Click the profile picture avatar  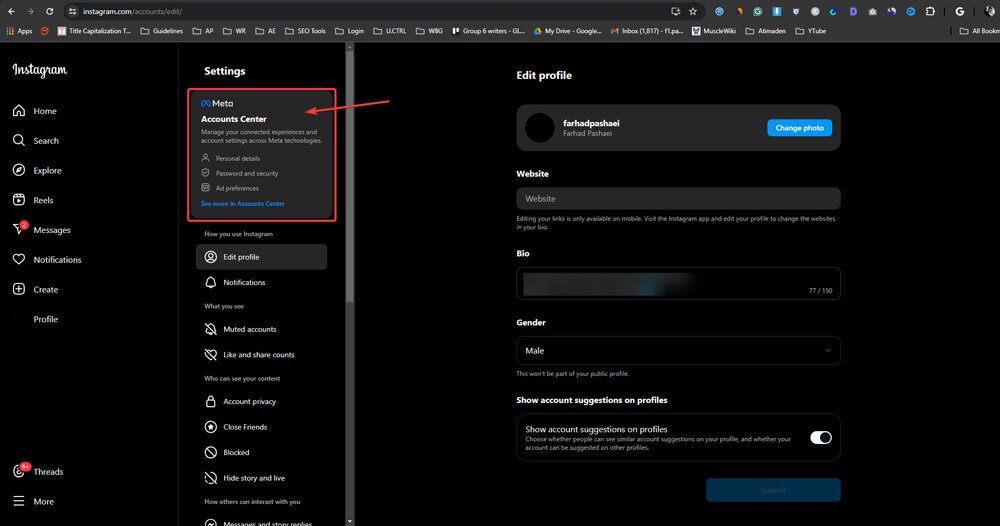click(540, 128)
